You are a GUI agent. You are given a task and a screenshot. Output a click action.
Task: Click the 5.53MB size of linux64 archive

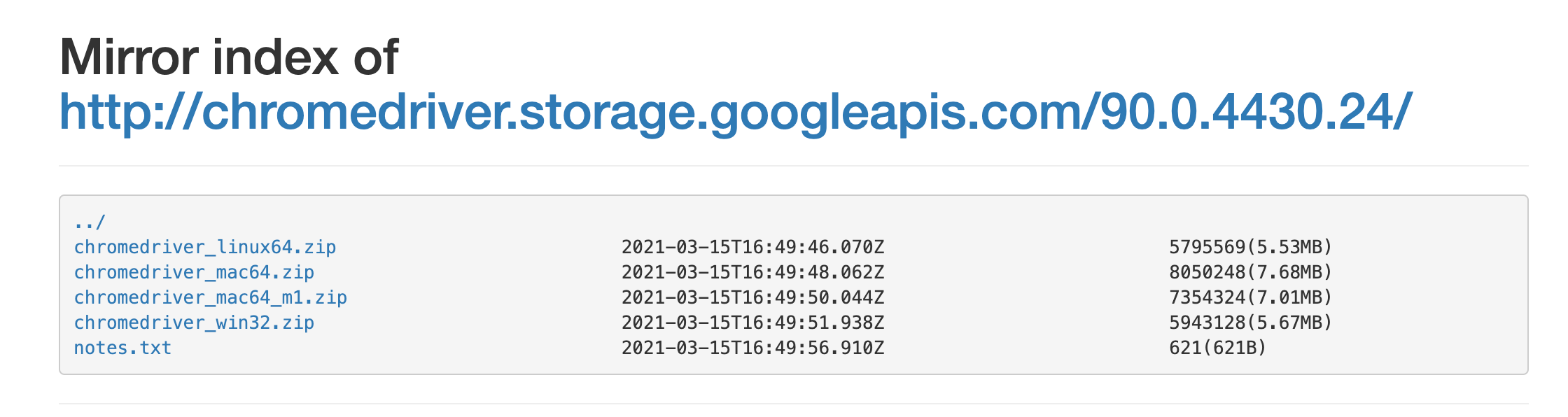(x=1249, y=246)
